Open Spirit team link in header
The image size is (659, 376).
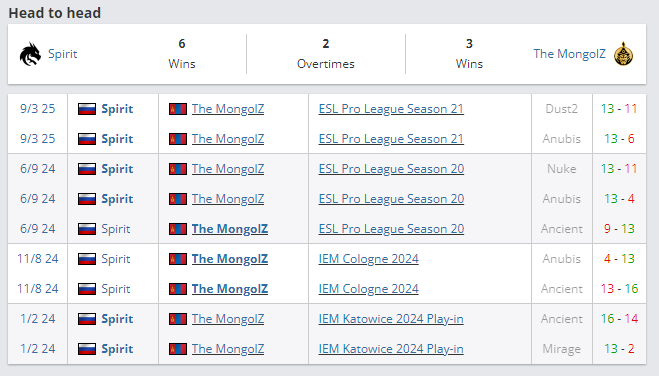(63, 54)
